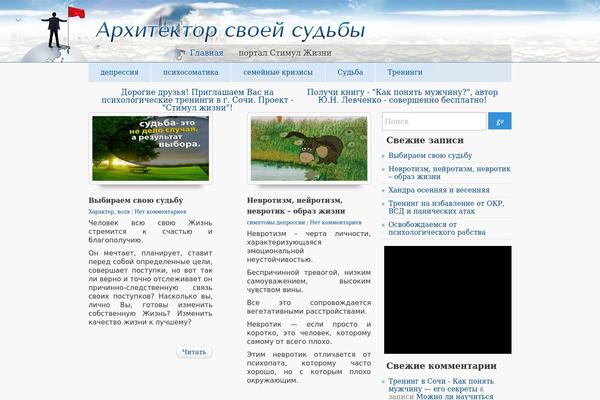Open sidebar entry Освобождаемся от психологического рабства
The width and height of the screenshot is (600, 400).
coord(437,228)
